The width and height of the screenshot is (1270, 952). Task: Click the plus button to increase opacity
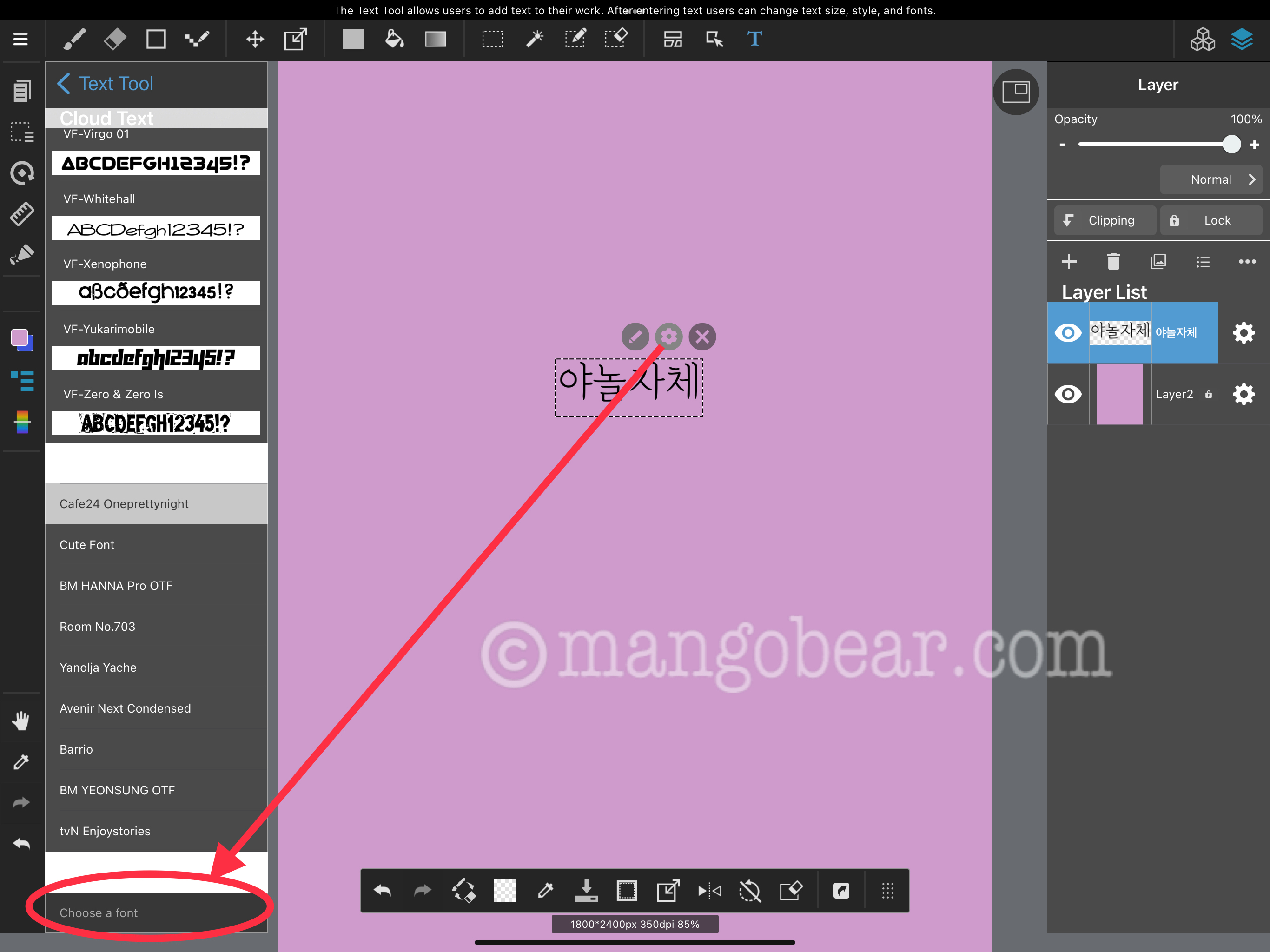click(x=1255, y=145)
